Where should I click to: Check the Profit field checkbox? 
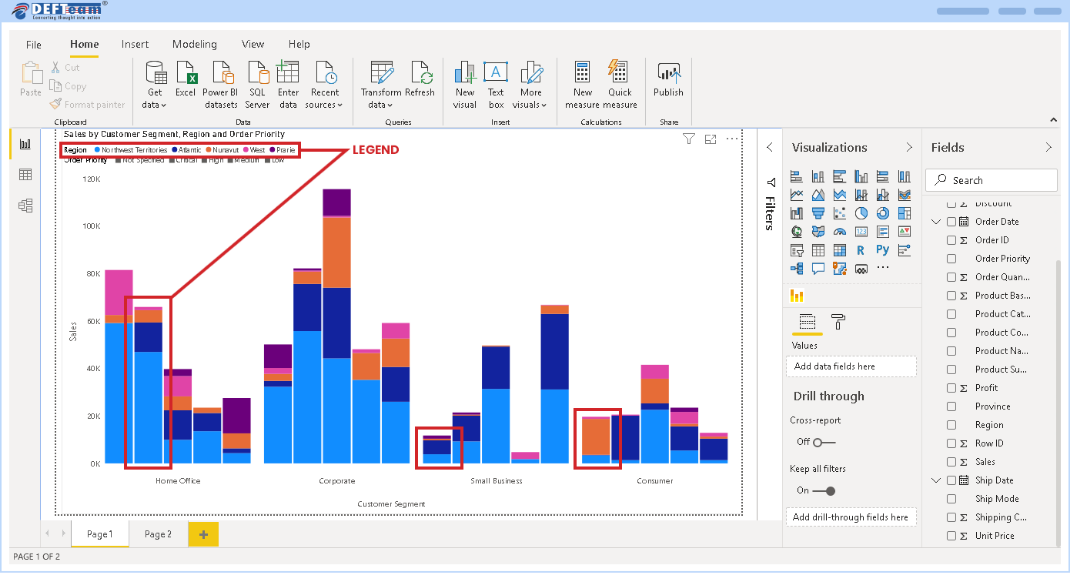[951, 388]
